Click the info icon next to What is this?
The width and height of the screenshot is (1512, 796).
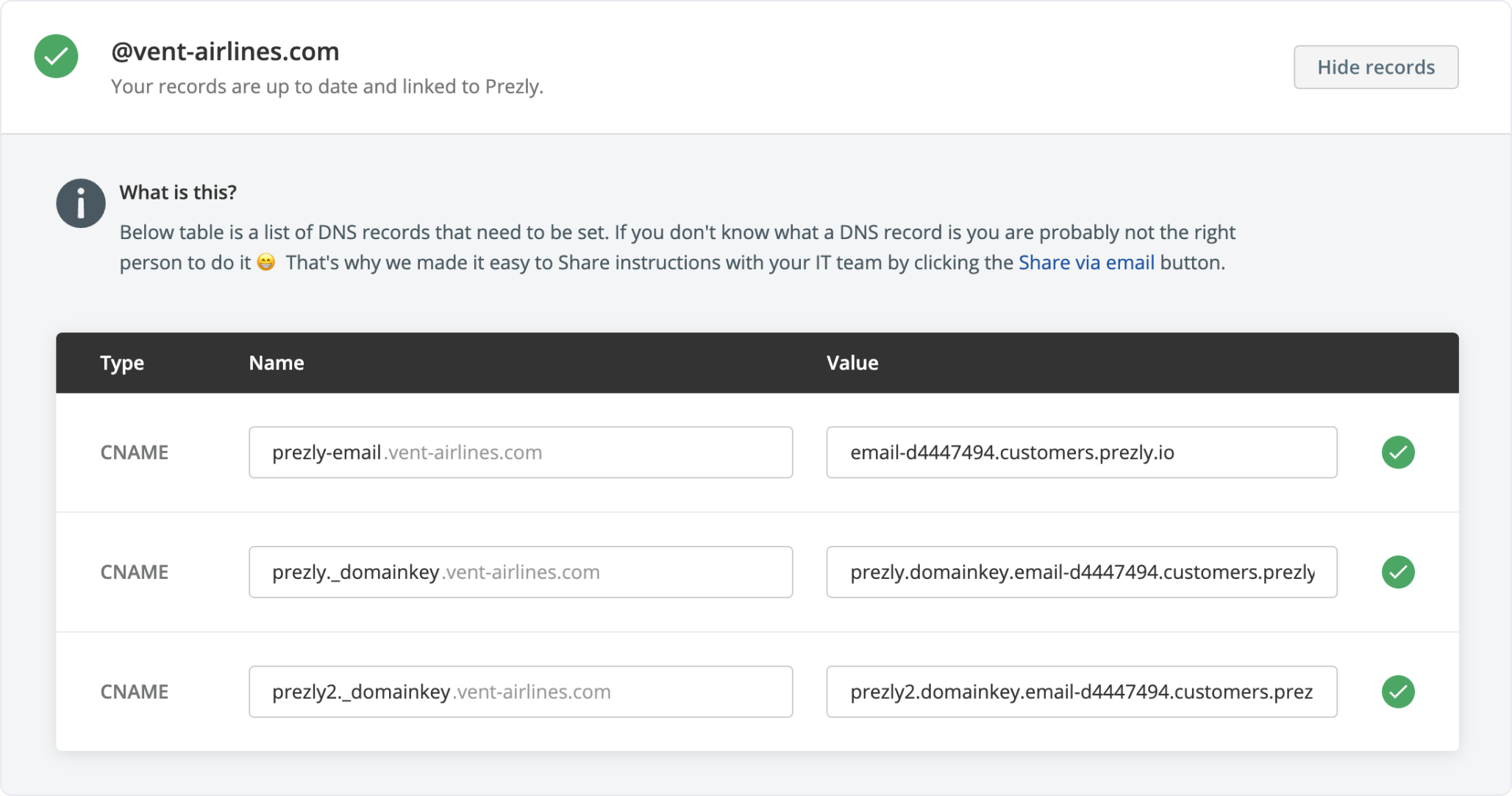pos(81,203)
